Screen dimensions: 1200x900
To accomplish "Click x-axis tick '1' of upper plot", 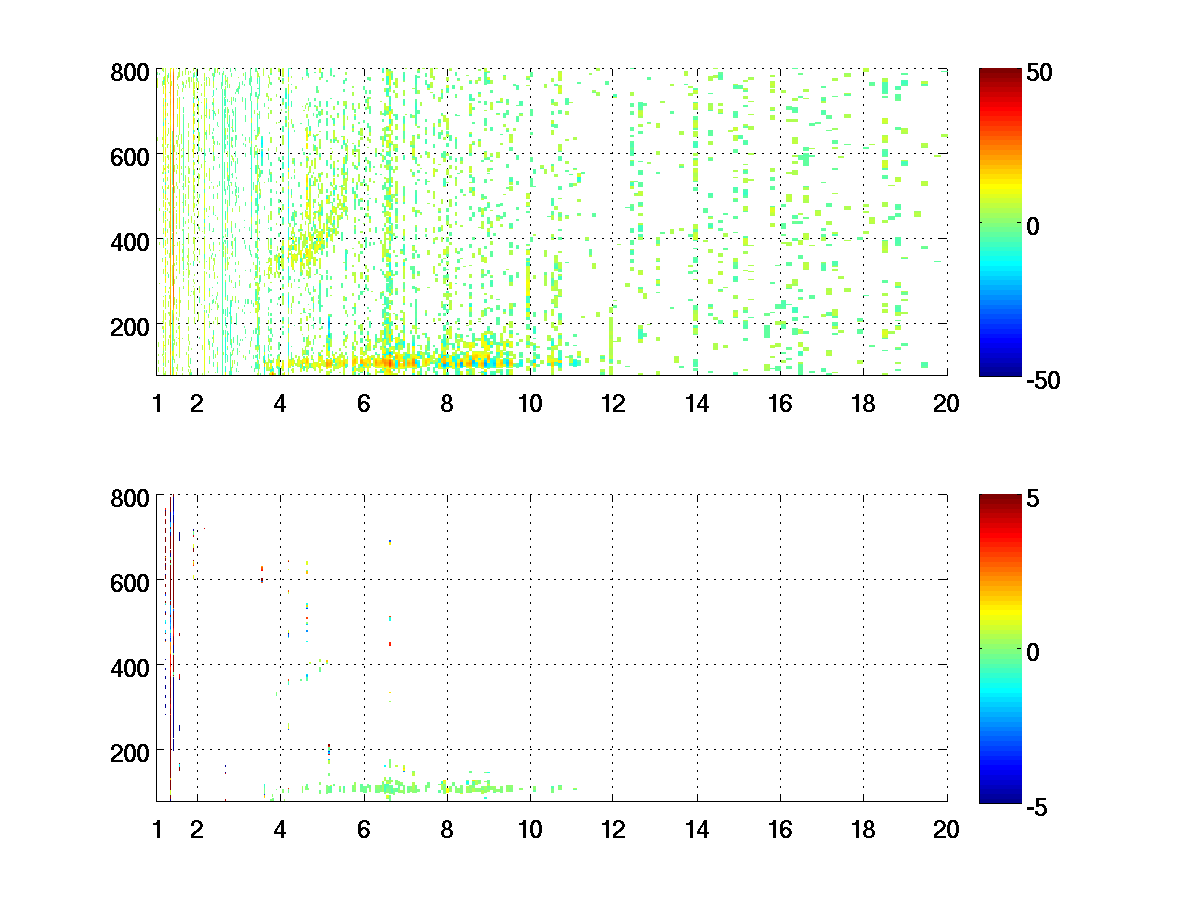I will (x=157, y=404).
